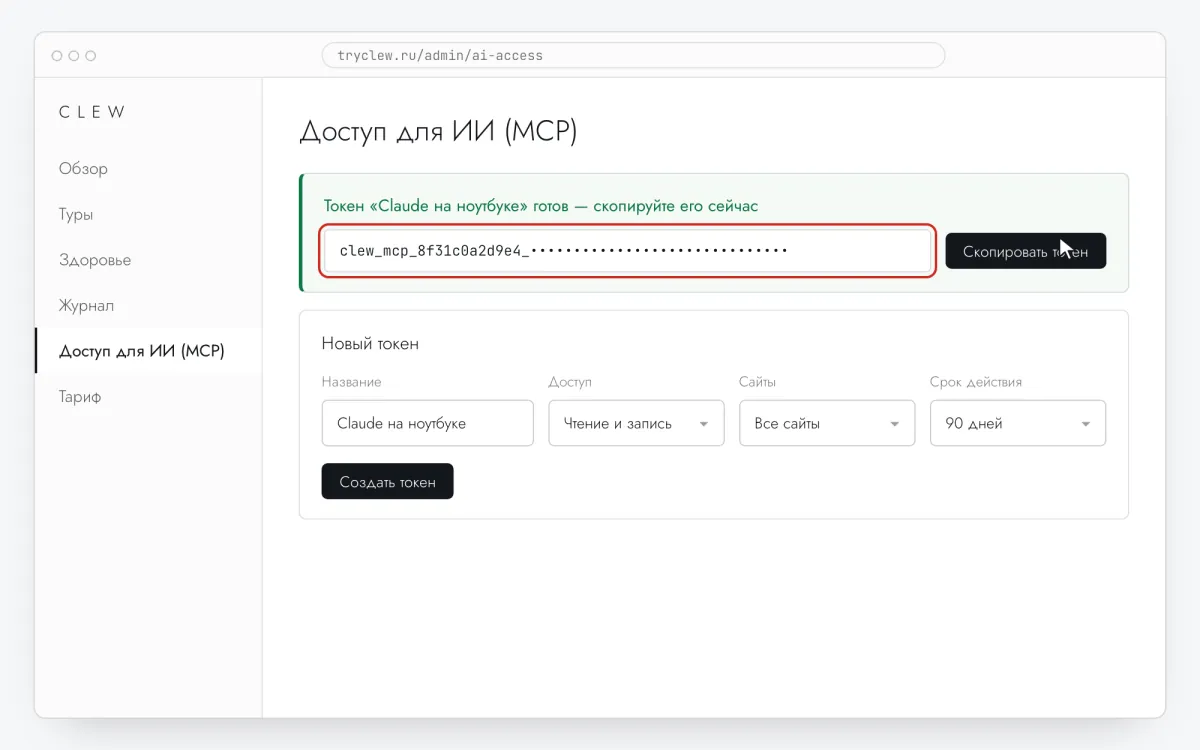The width and height of the screenshot is (1200, 750).
Task: Open the Срок действия dropdown 90 дней
Action: point(1018,423)
